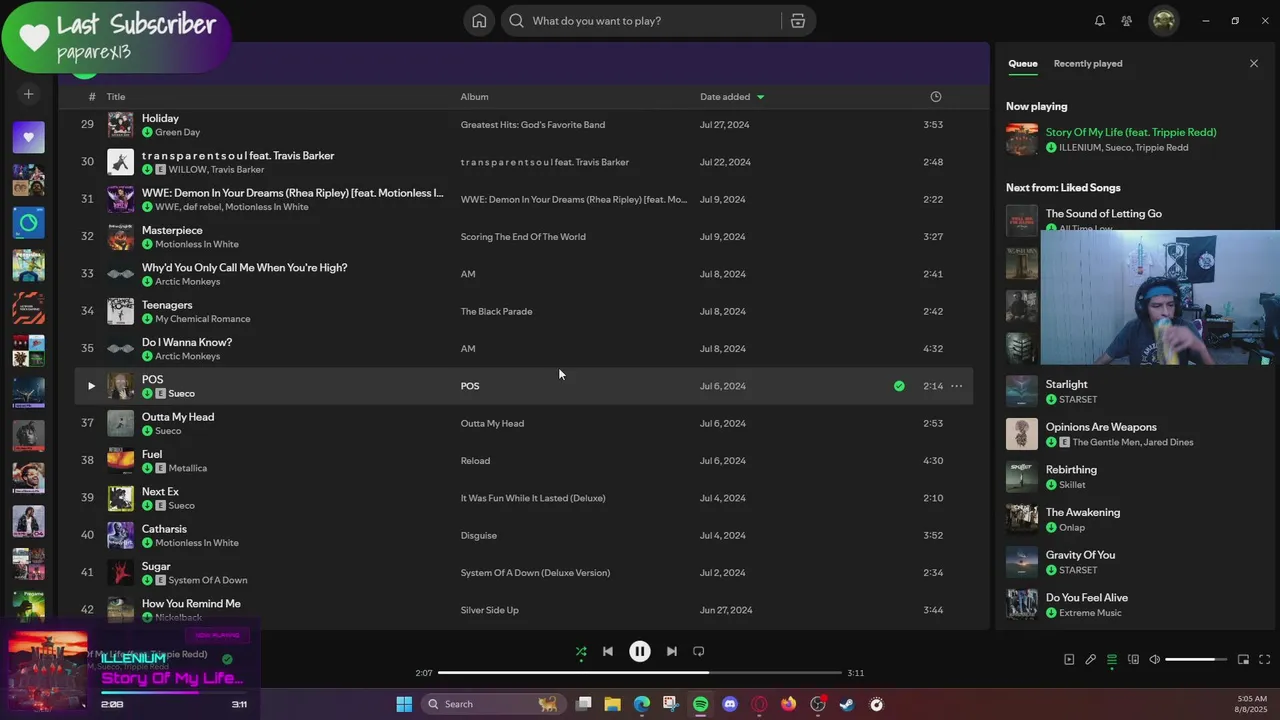
Task: Open the album The Black Parade
Action: pyautogui.click(x=496, y=311)
